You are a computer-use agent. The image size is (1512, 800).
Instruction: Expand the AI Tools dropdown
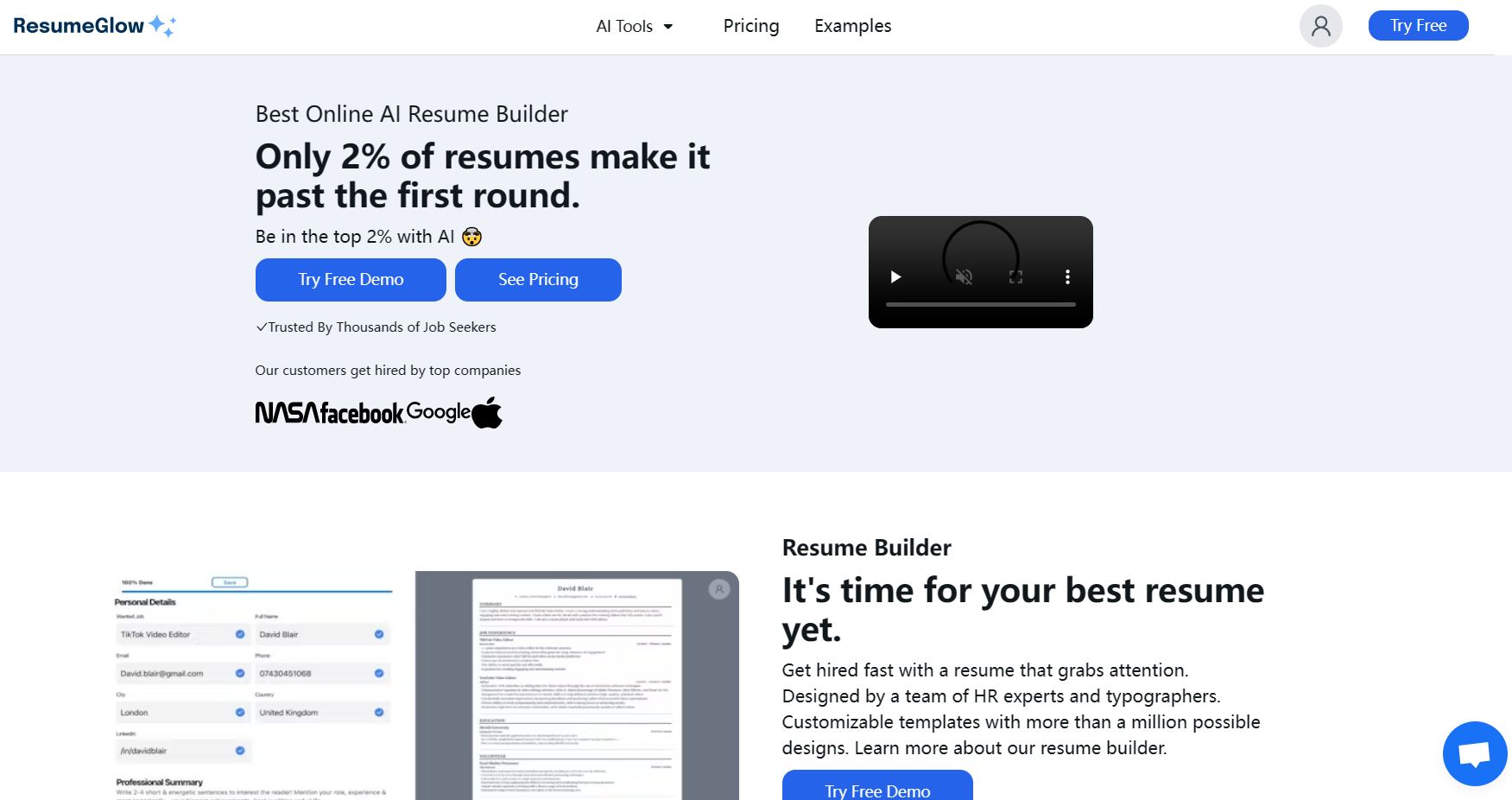point(634,26)
